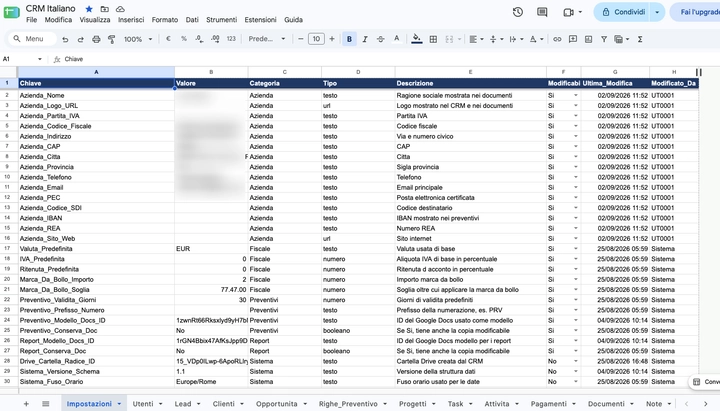Image resolution: width=720 pixels, height=411 pixels.
Task: Open horizontal align dropdown
Action: [476, 39]
